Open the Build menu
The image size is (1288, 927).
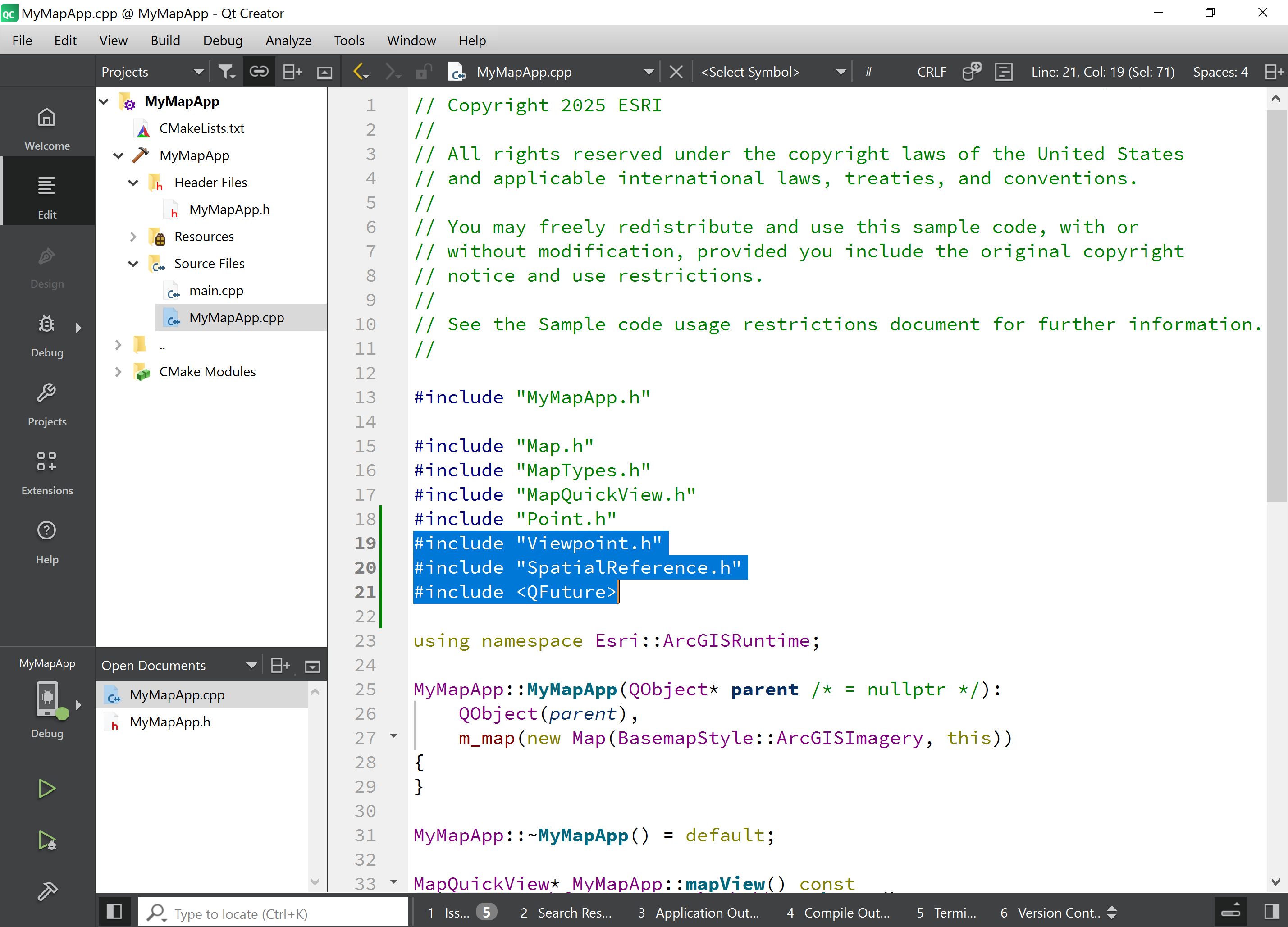164,40
